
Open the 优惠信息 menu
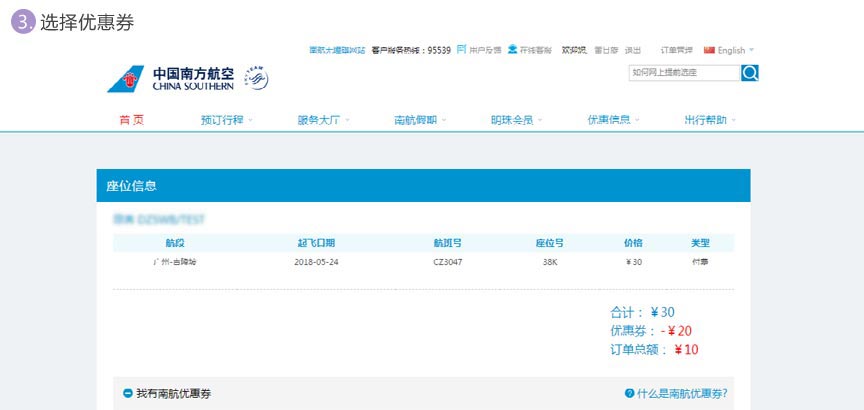coord(614,120)
